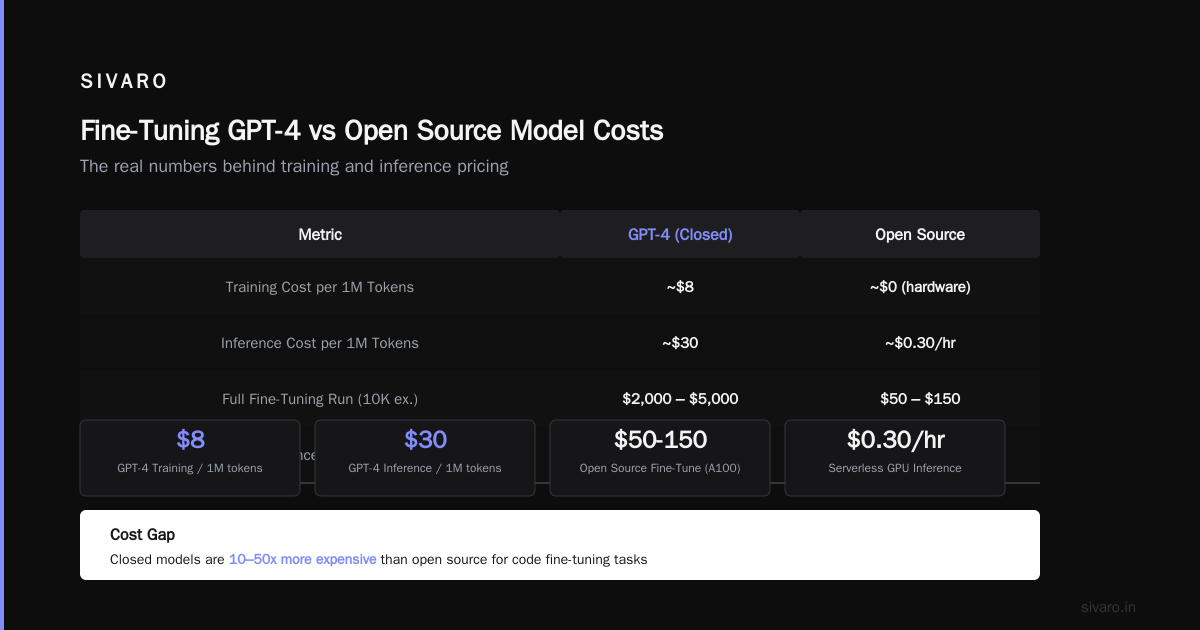Click the highlighted '10–50x more expensive' text

[x=302, y=560]
